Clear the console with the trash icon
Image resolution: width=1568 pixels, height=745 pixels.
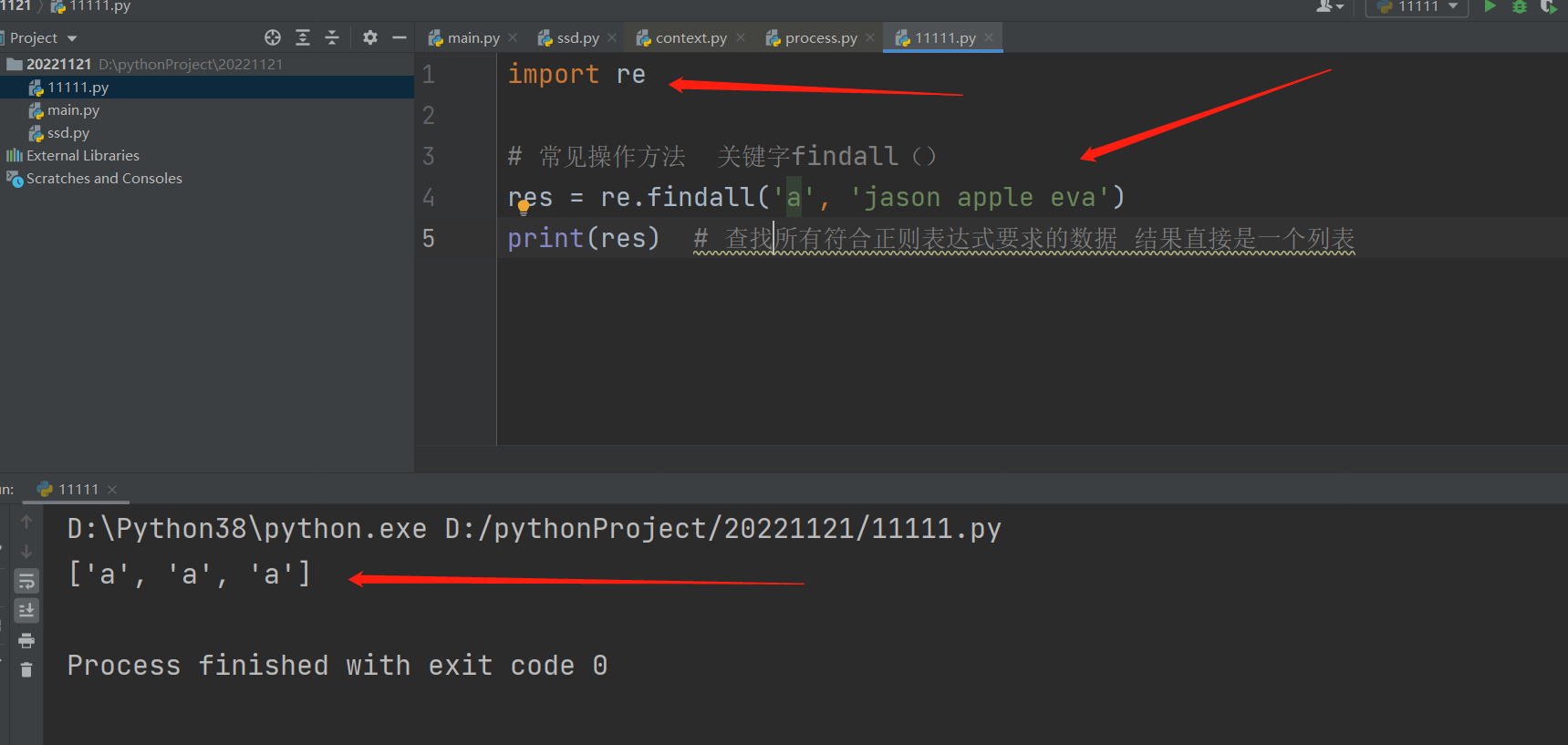(26, 670)
